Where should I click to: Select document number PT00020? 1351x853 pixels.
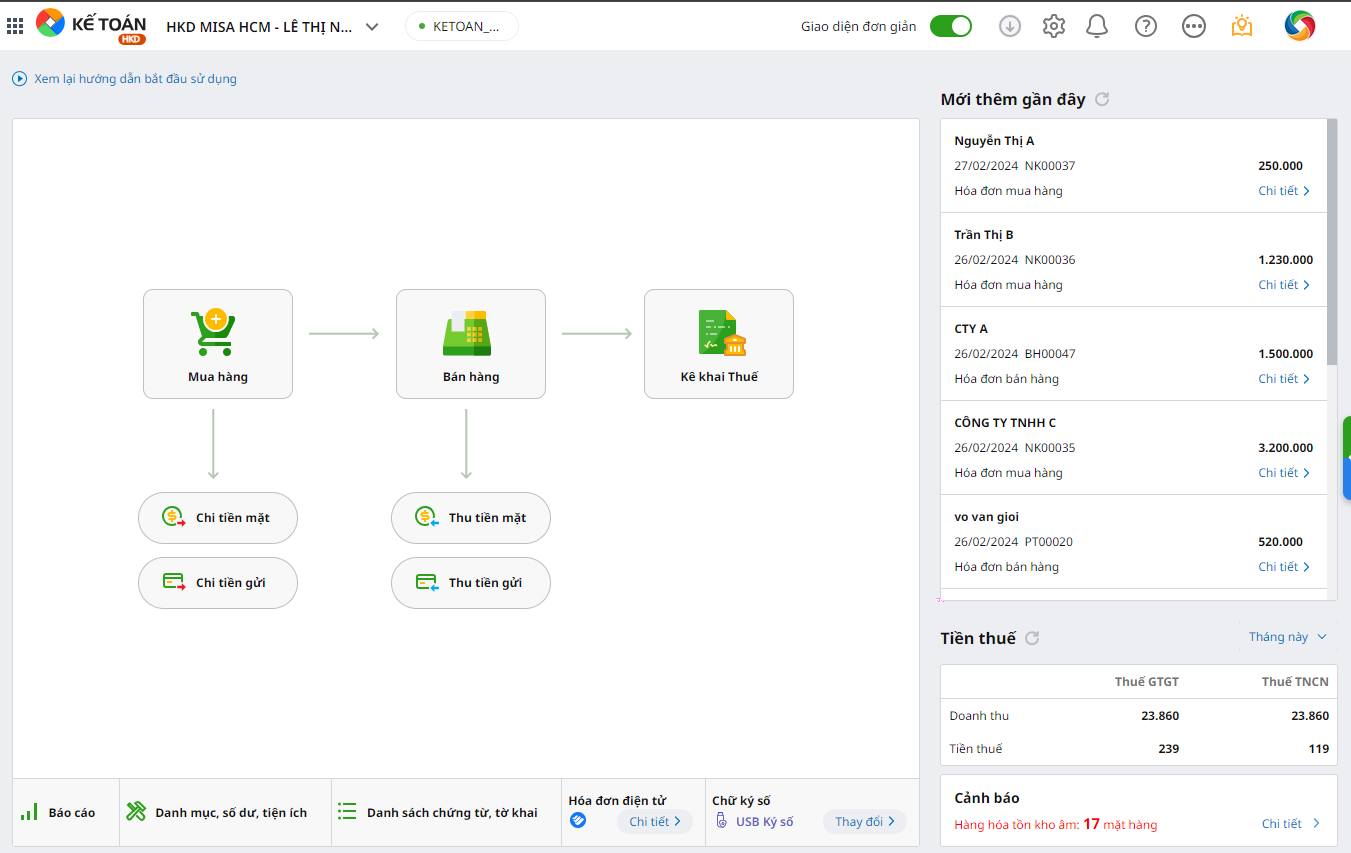pyautogui.click(x=1049, y=542)
